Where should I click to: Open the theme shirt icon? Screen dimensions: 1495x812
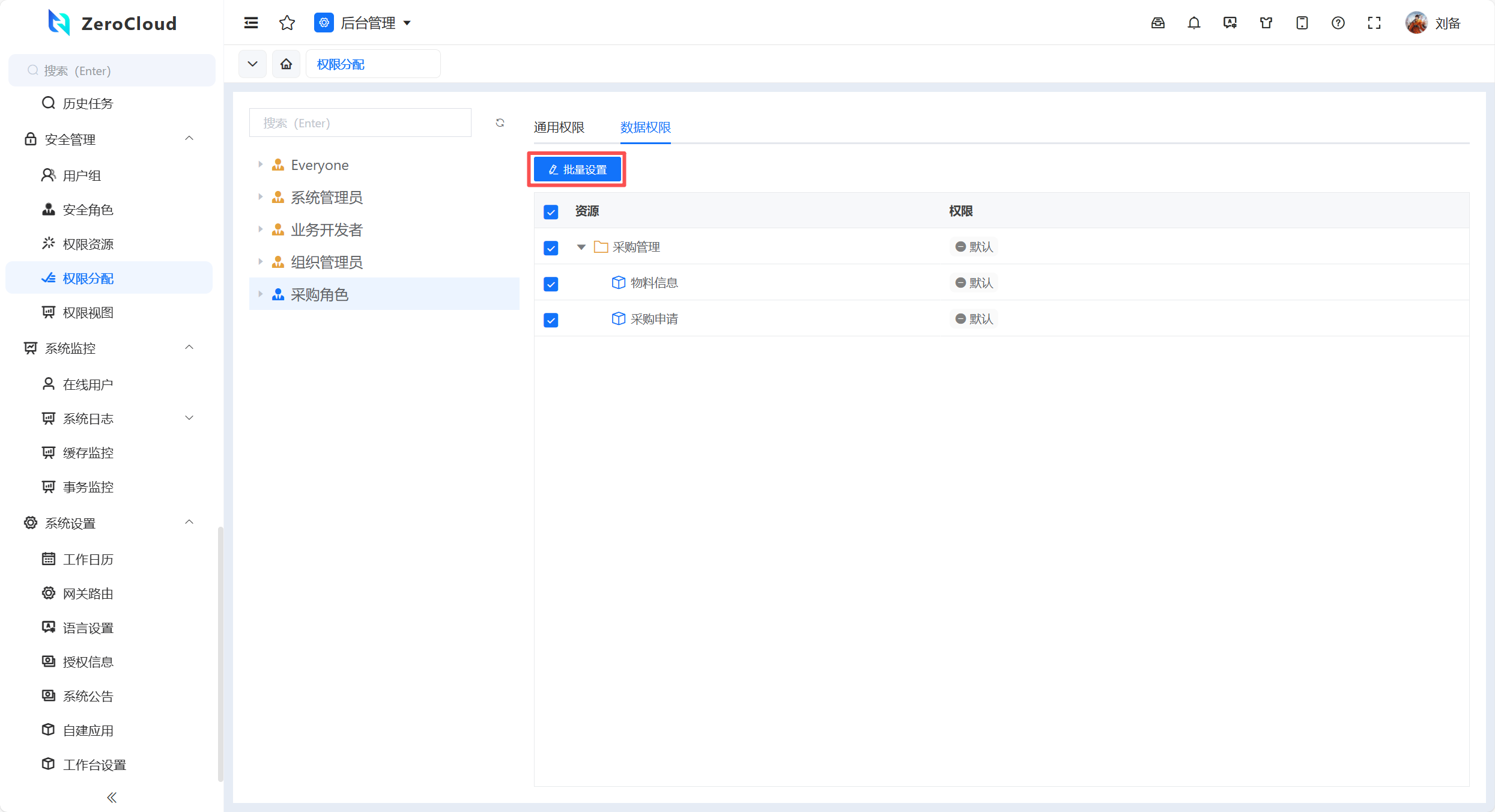pyautogui.click(x=1266, y=23)
